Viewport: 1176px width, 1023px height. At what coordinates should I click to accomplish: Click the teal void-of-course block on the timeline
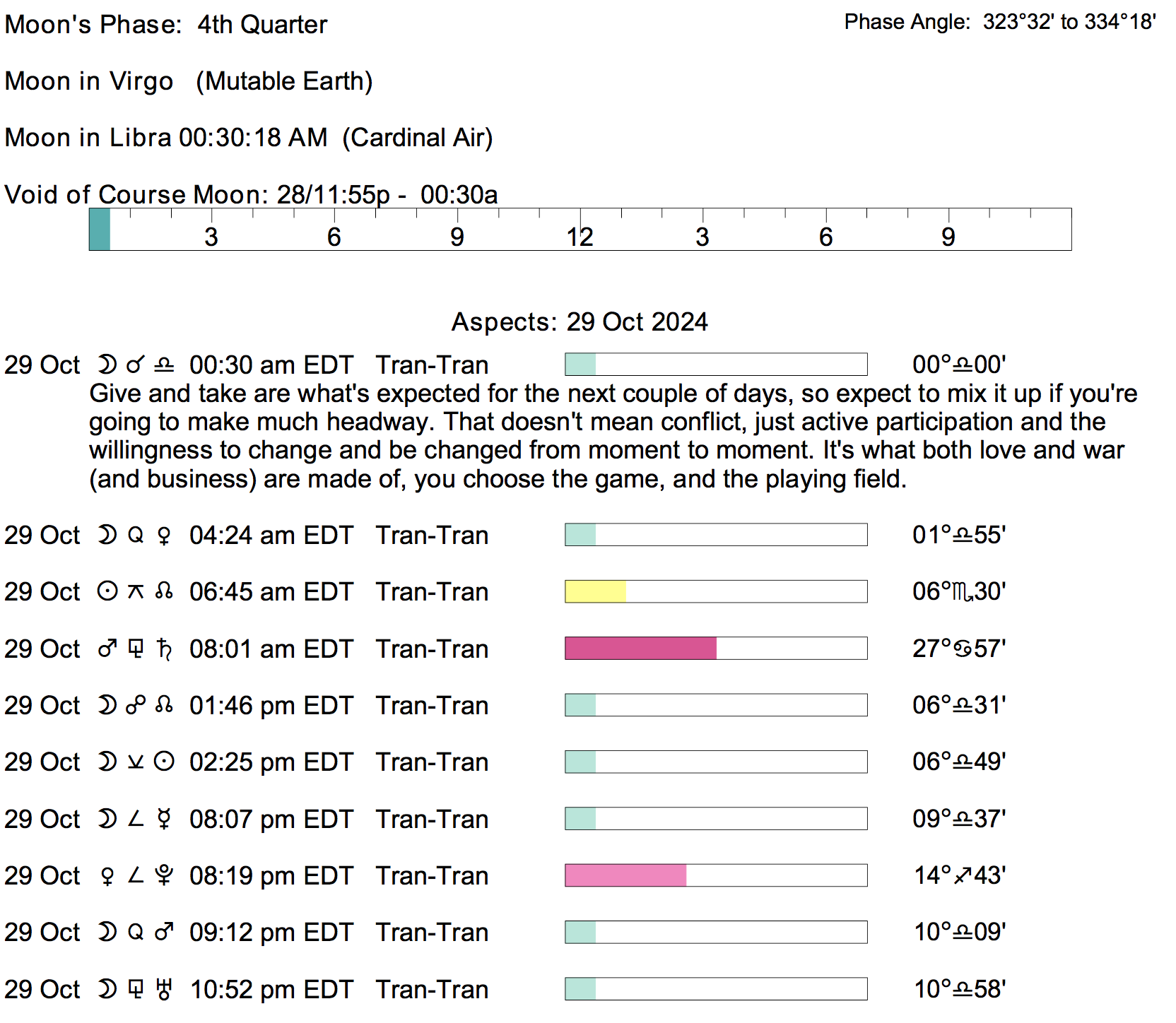100,229
